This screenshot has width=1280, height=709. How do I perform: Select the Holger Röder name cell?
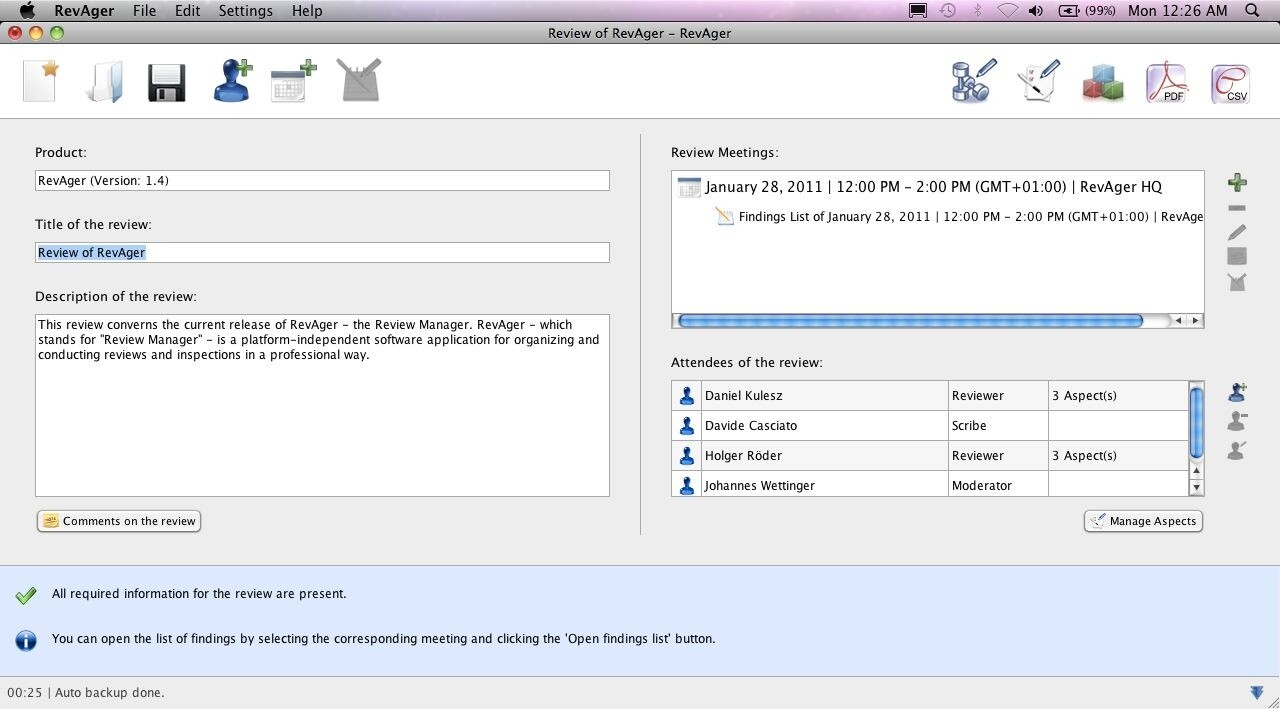(824, 456)
